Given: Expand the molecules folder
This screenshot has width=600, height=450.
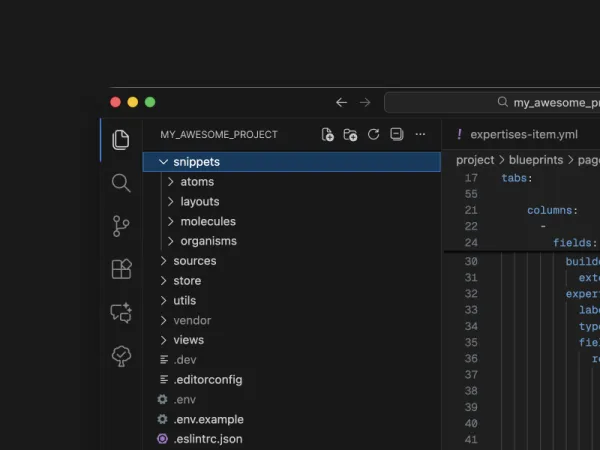Looking at the screenshot, I should [x=171, y=222].
